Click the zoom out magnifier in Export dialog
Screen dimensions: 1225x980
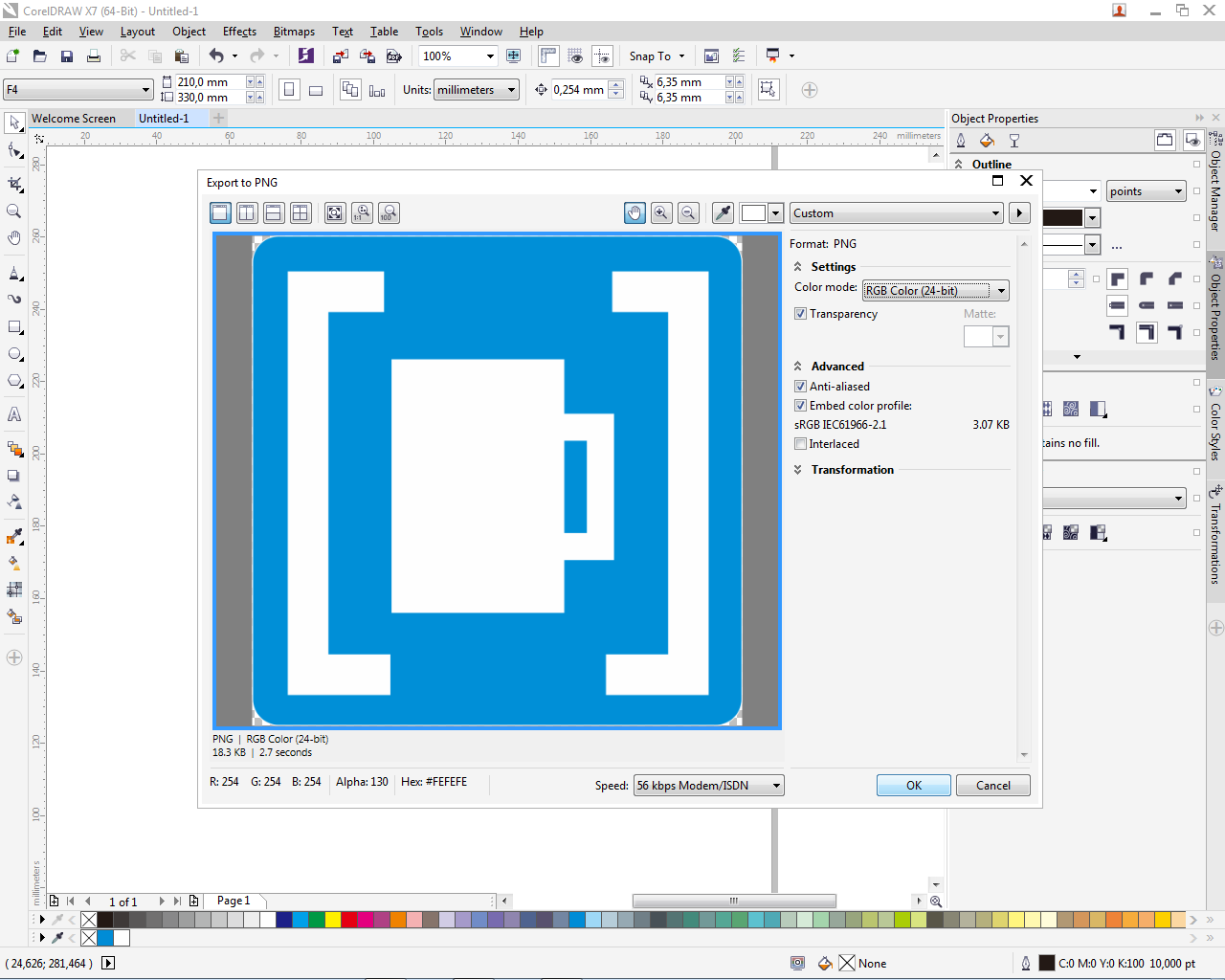688,212
